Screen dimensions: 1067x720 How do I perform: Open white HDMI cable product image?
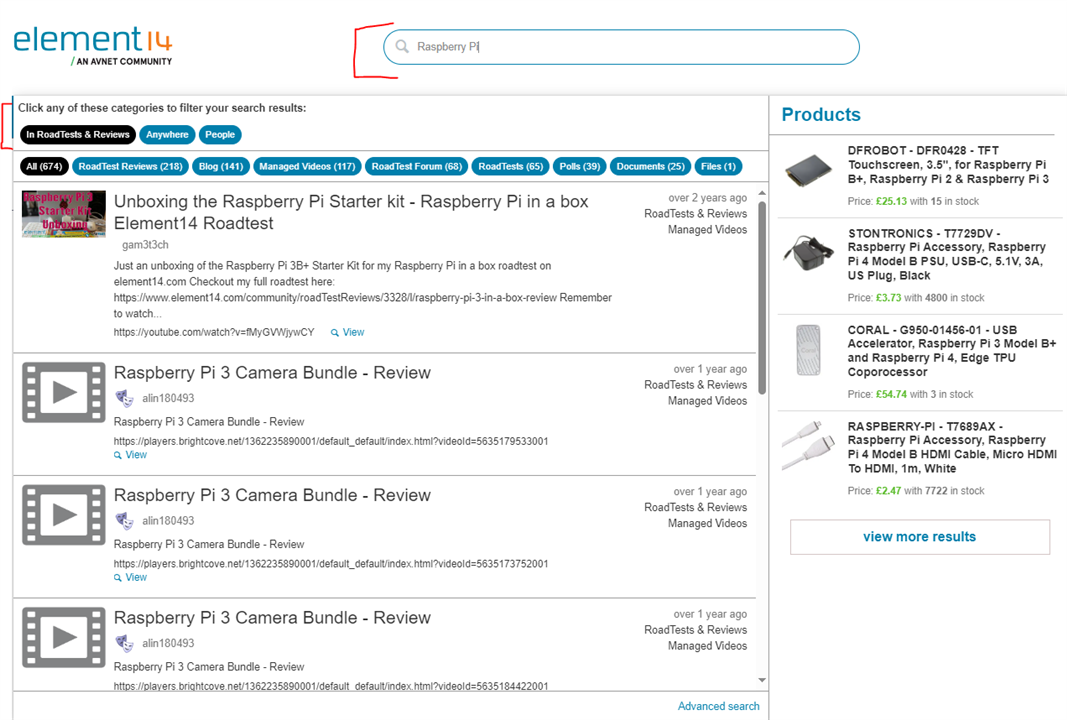[x=810, y=445]
